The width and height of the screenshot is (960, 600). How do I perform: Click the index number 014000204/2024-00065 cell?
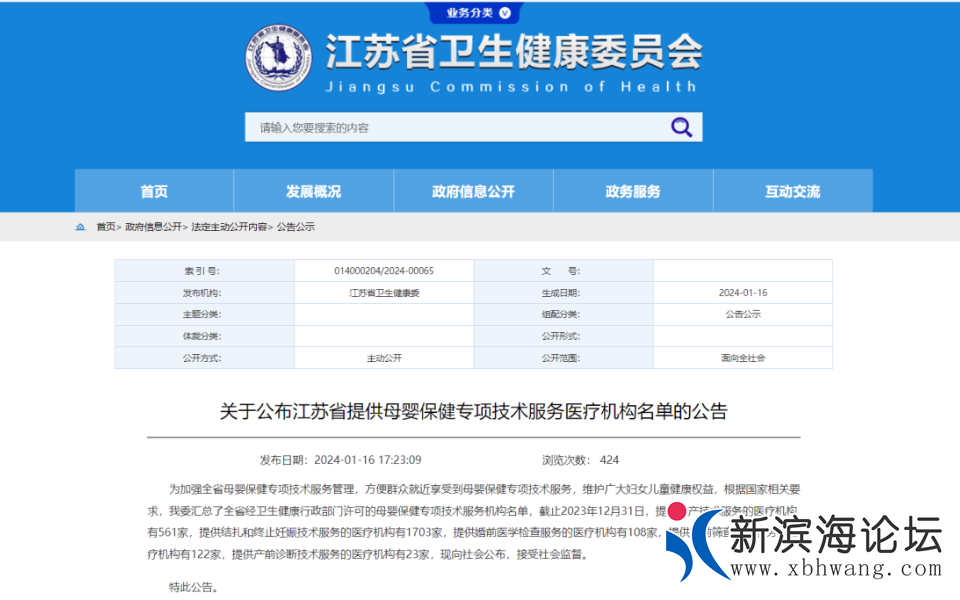384,271
